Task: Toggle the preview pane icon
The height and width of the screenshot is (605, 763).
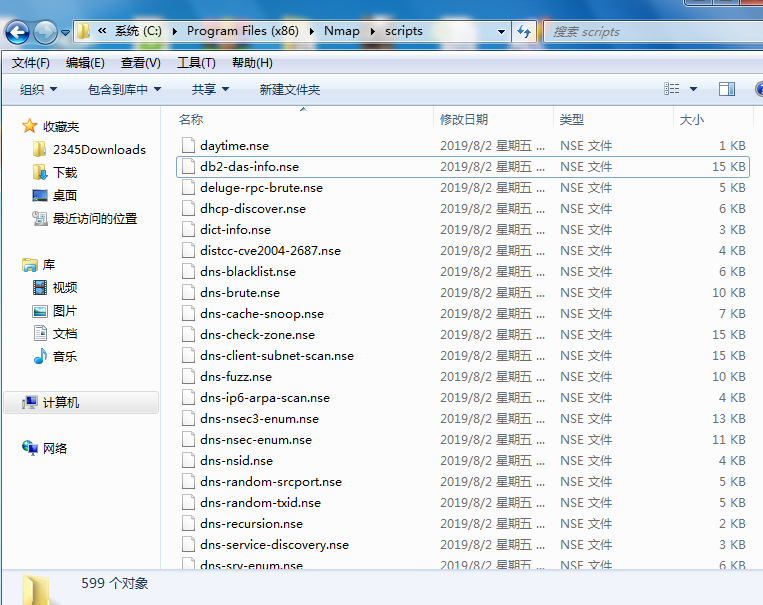Action: [x=727, y=89]
